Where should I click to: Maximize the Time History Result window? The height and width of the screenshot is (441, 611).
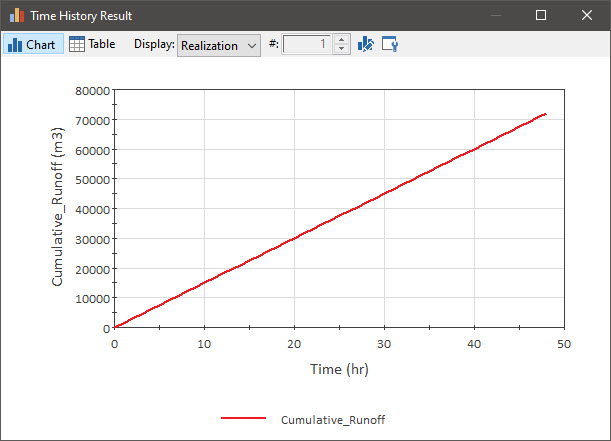click(x=540, y=15)
